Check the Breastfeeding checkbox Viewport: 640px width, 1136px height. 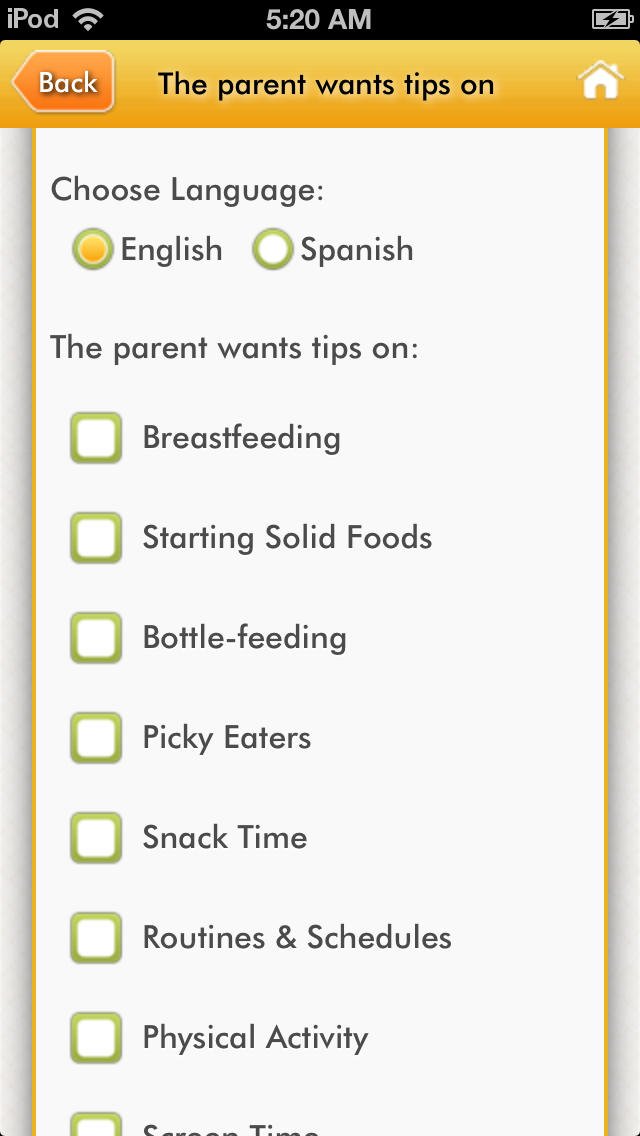(96, 438)
